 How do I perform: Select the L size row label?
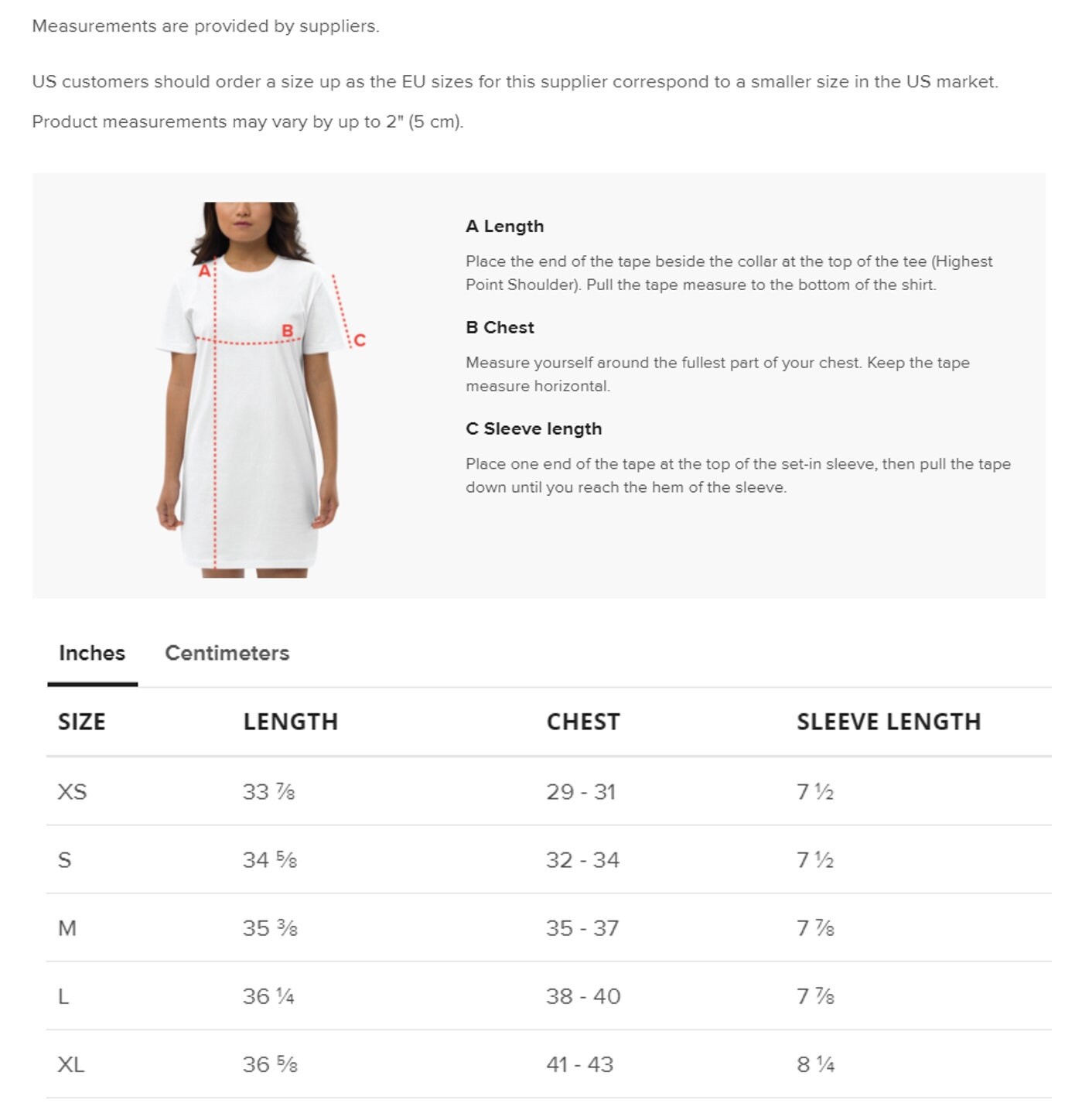[x=63, y=996]
